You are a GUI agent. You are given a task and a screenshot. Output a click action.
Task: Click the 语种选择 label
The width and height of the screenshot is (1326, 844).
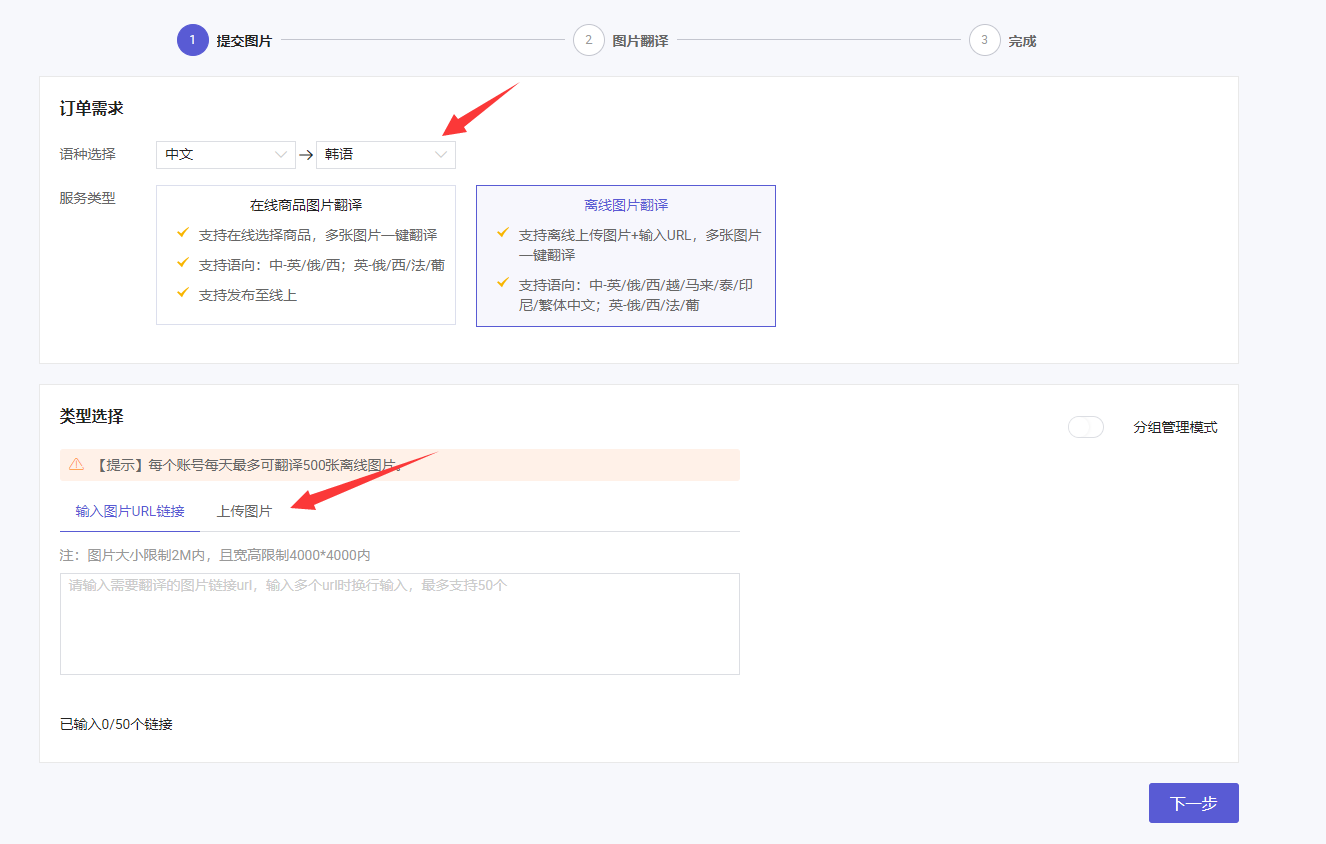click(88, 154)
